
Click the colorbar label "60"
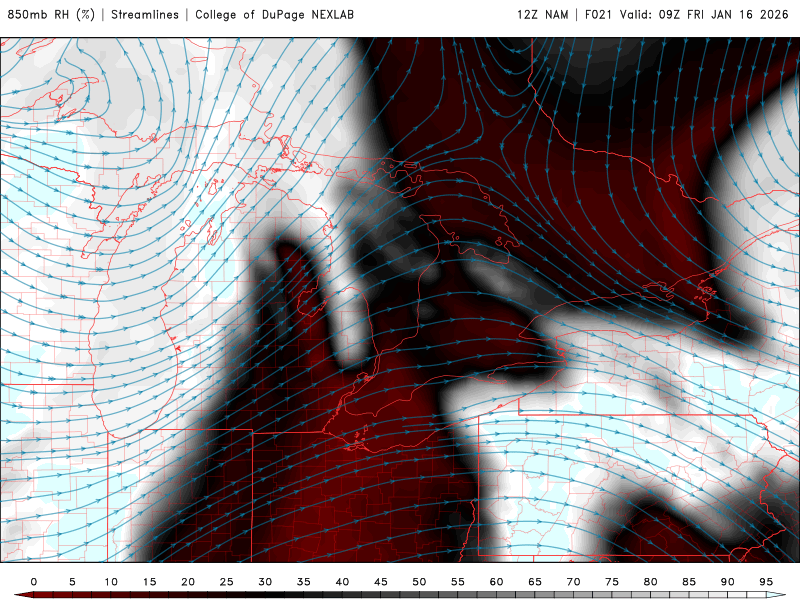click(496, 582)
